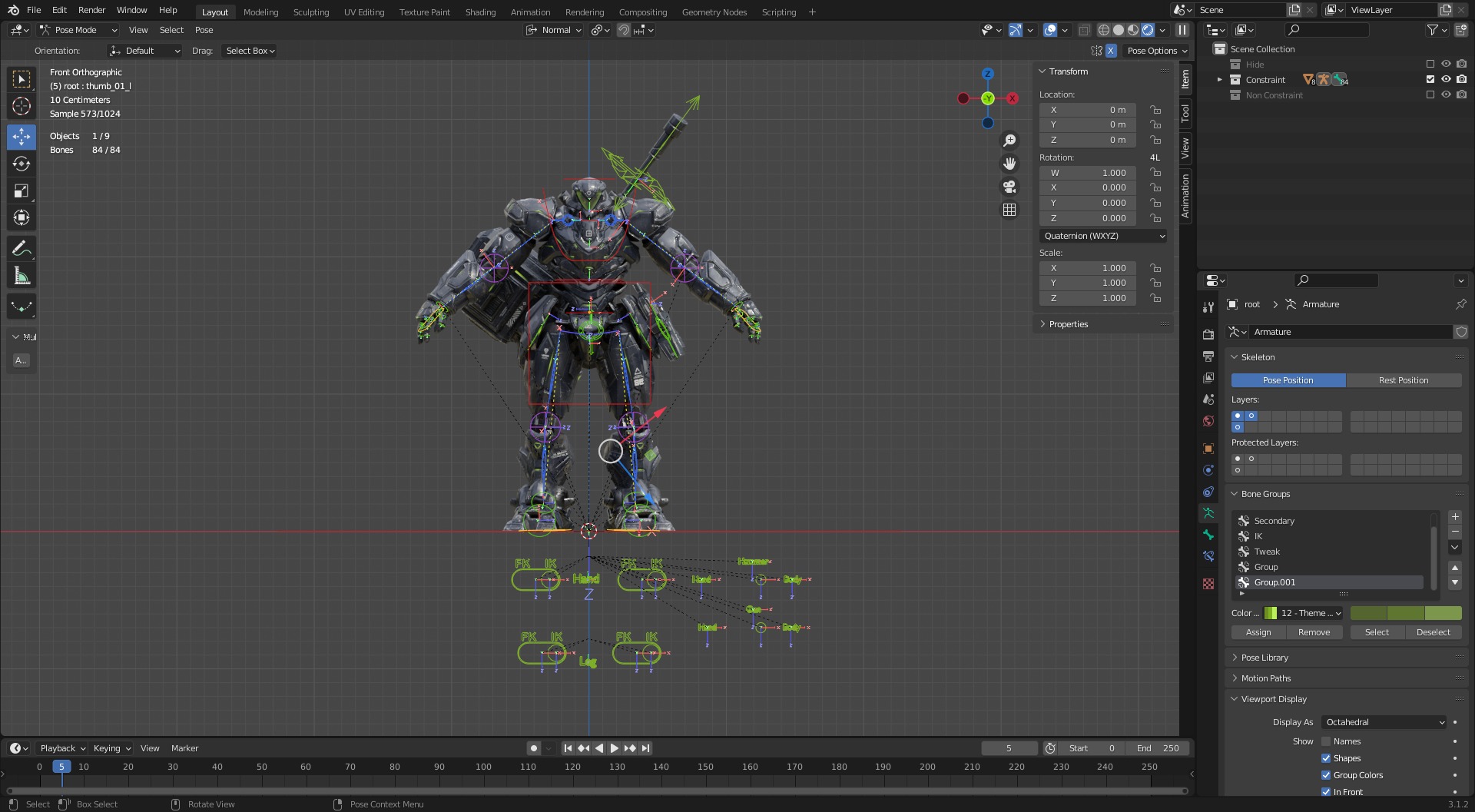Click Pose Options button
This screenshot has height=812, width=1475.
pos(1156,51)
